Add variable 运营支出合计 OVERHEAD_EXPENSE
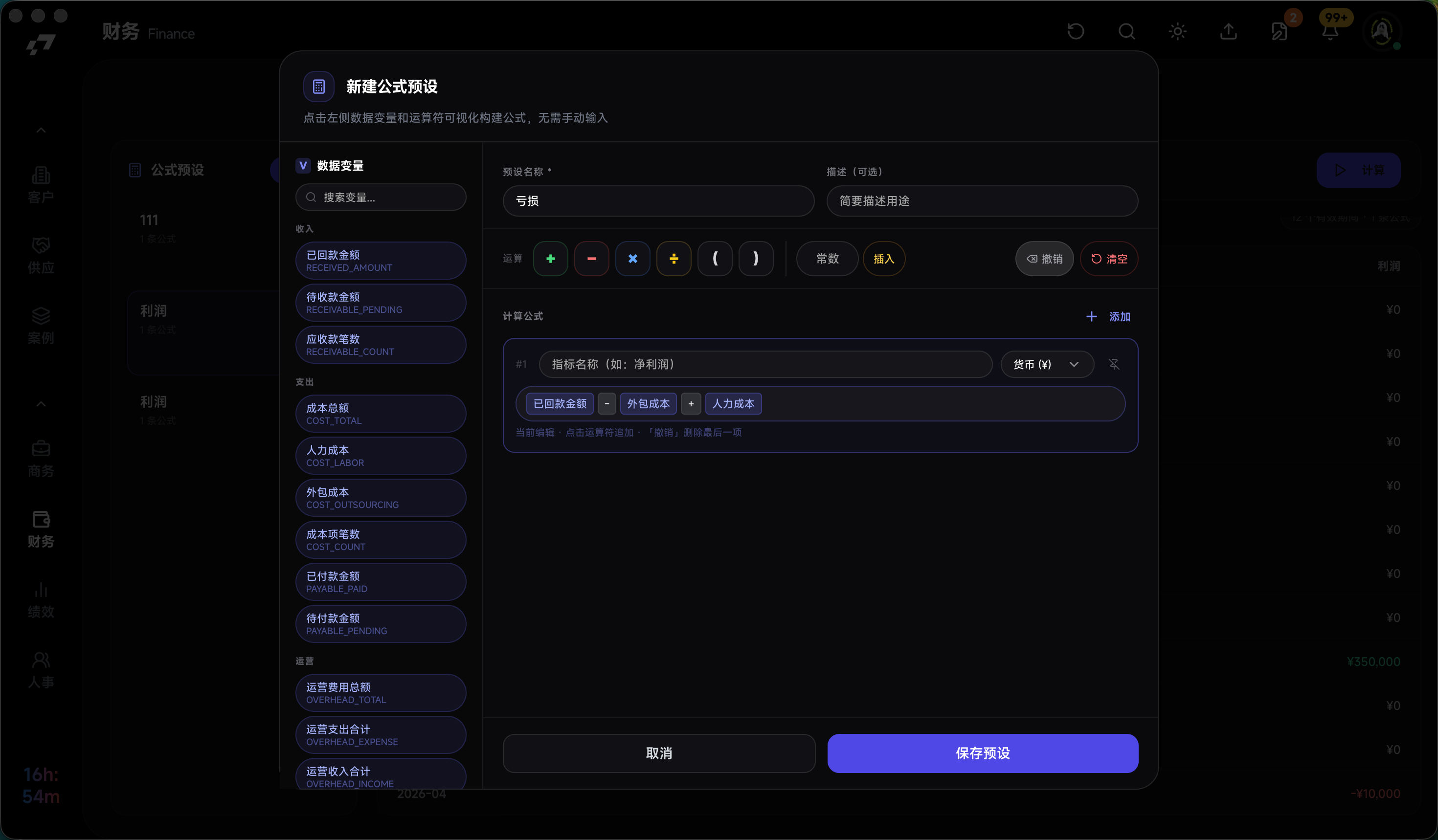This screenshot has height=840, width=1438. (381, 735)
